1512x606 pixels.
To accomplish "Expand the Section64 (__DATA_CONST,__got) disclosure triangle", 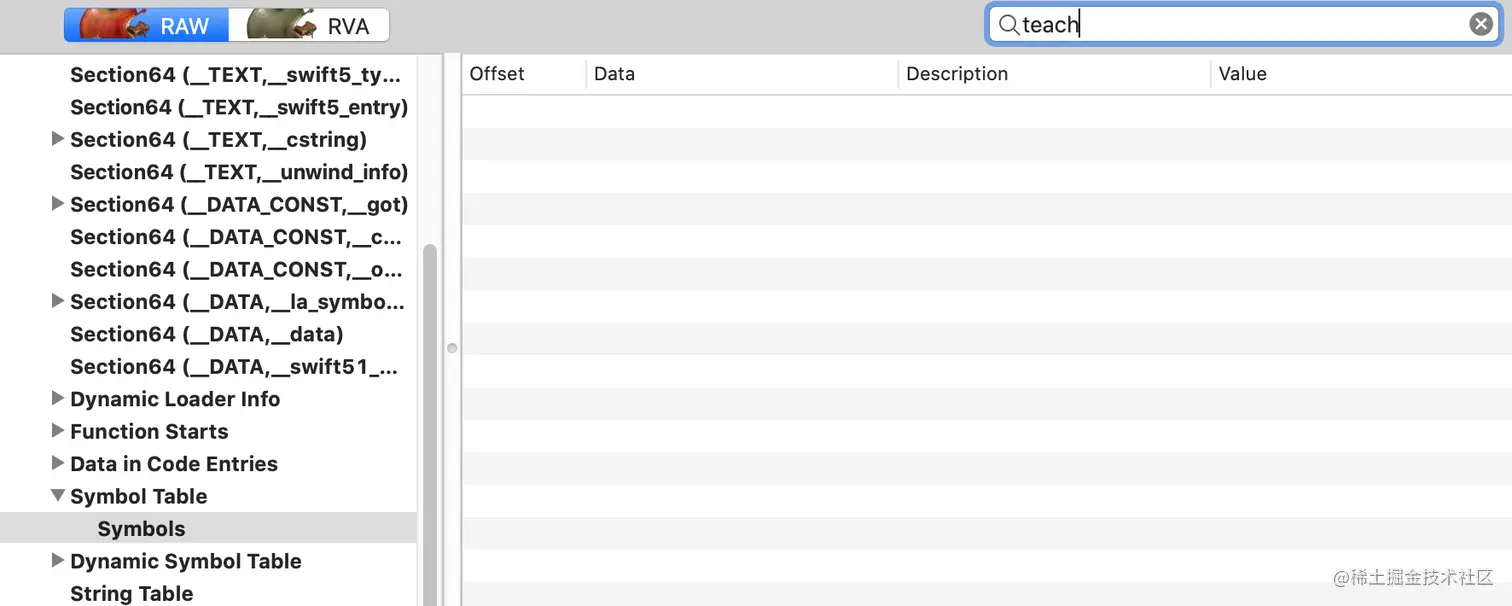I will [58, 204].
